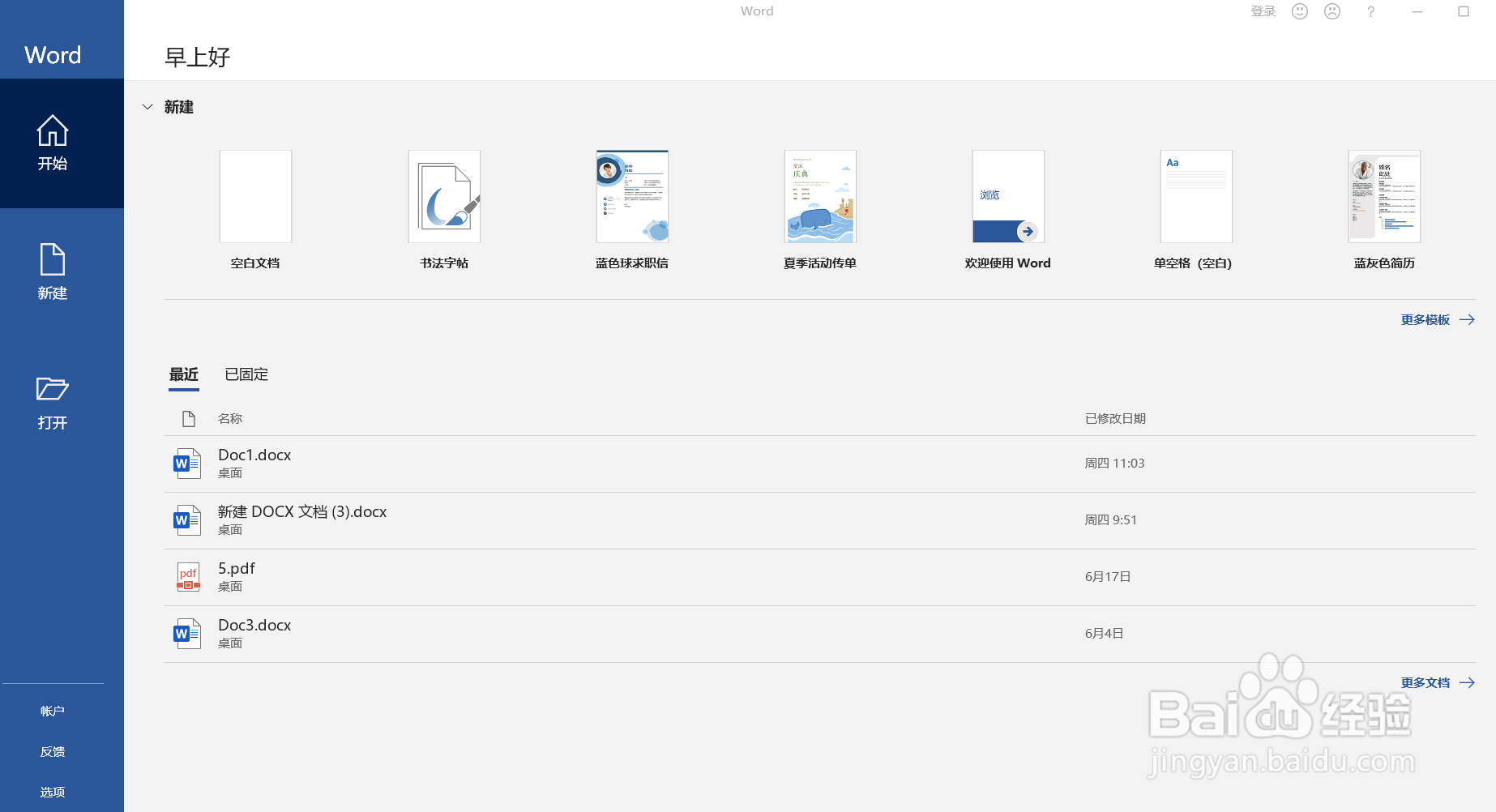The image size is (1496, 812).
Task: Click the frowning face feedback icon
Action: (x=1332, y=11)
